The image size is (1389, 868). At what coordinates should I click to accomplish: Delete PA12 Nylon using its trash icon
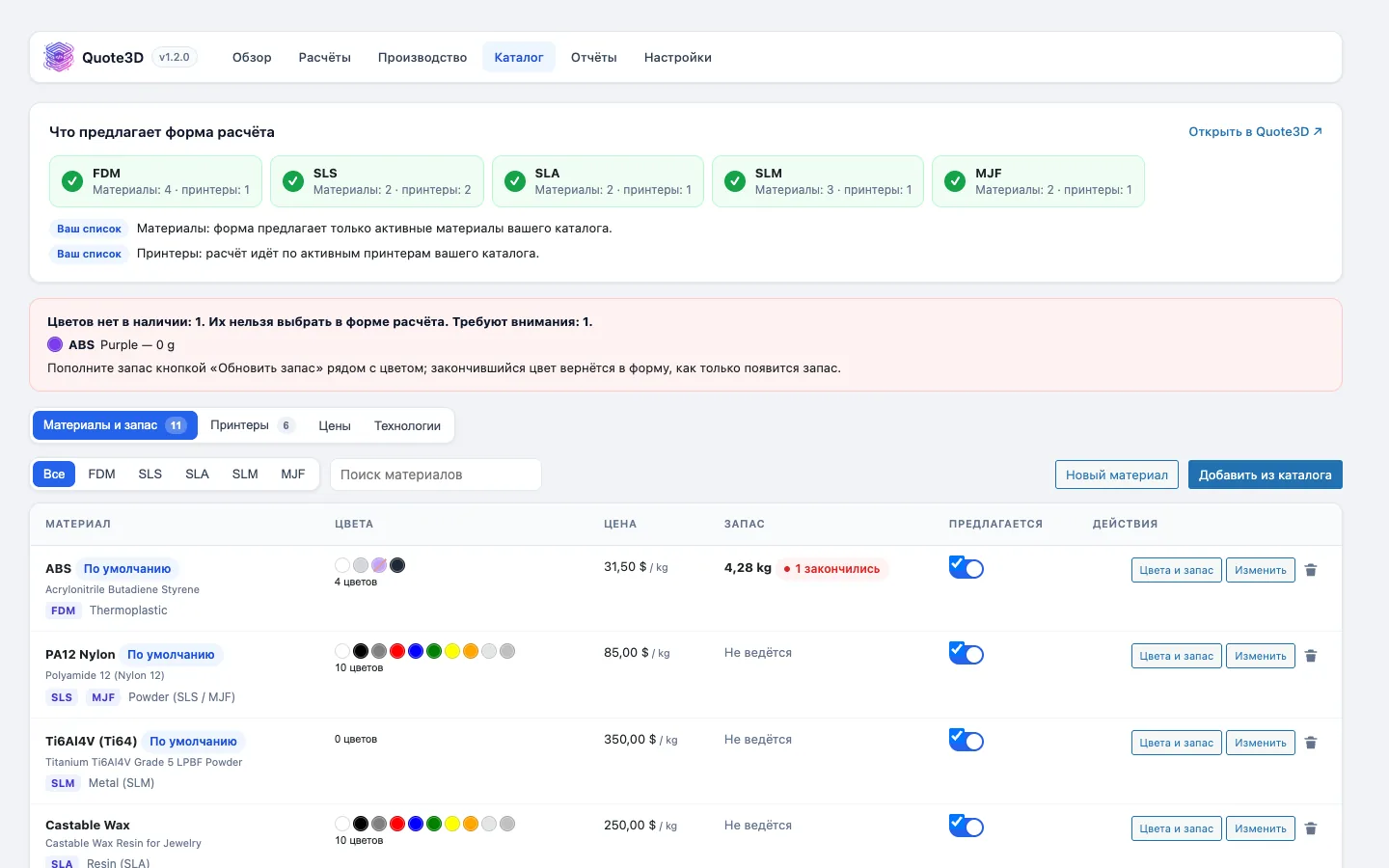(1311, 656)
